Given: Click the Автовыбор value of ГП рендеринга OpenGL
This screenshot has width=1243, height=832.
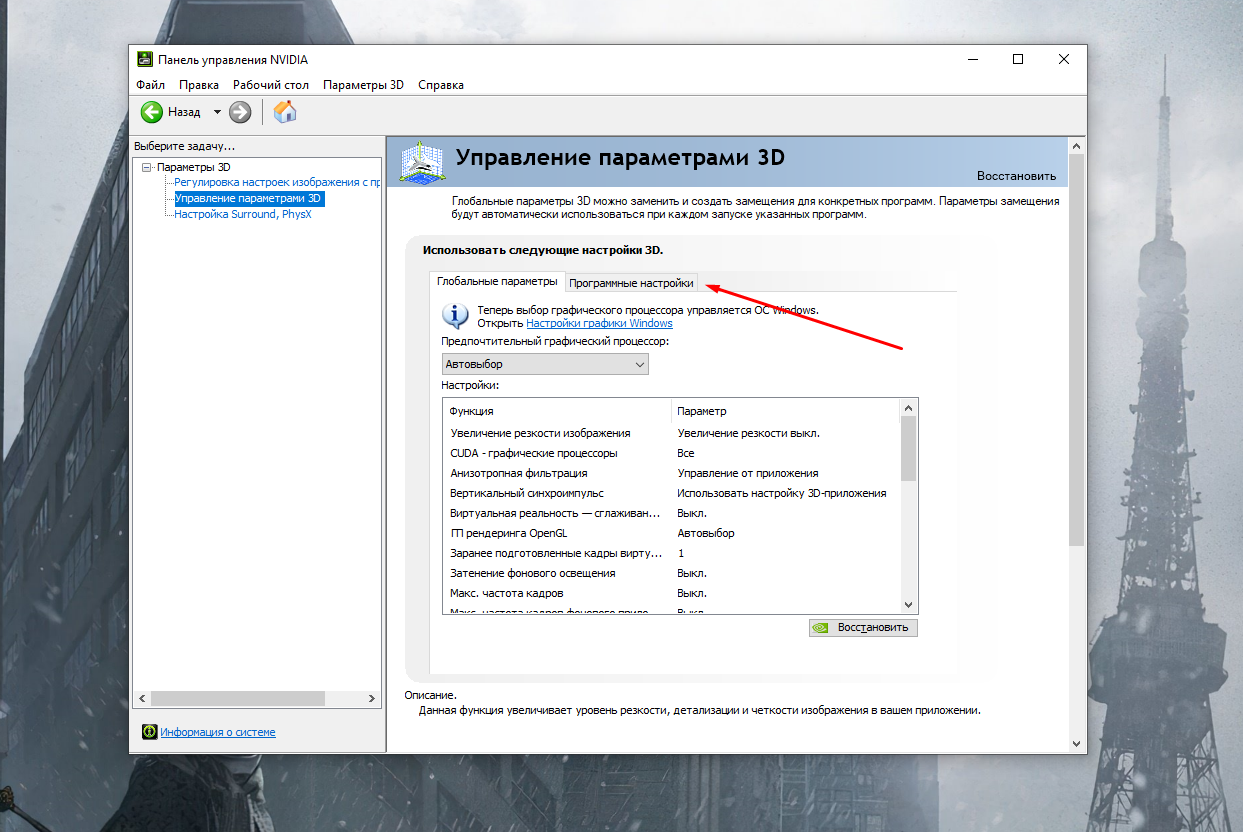Looking at the screenshot, I should pos(706,533).
